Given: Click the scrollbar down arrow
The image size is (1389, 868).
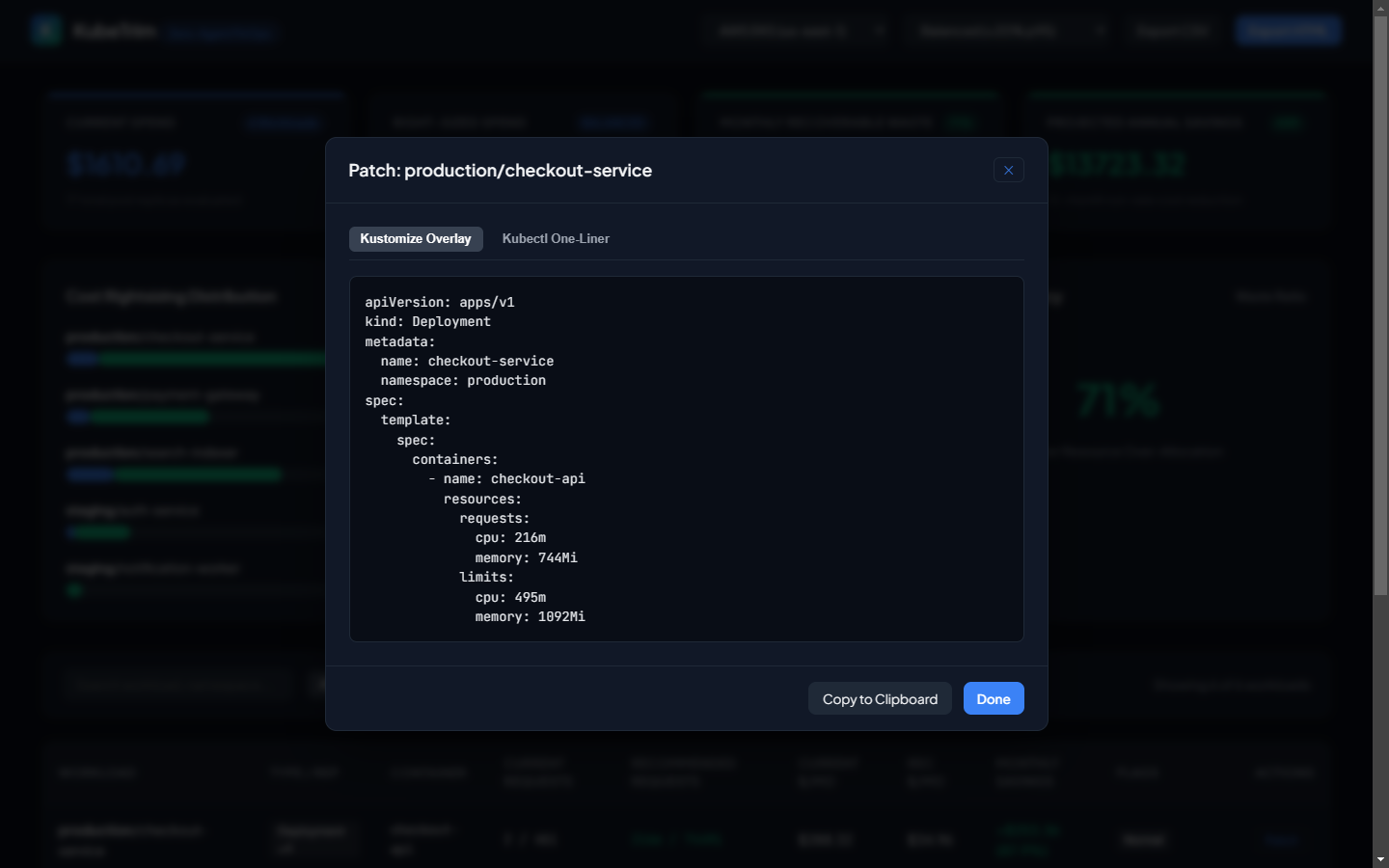Looking at the screenshot, I should [x=1380, y=859].
